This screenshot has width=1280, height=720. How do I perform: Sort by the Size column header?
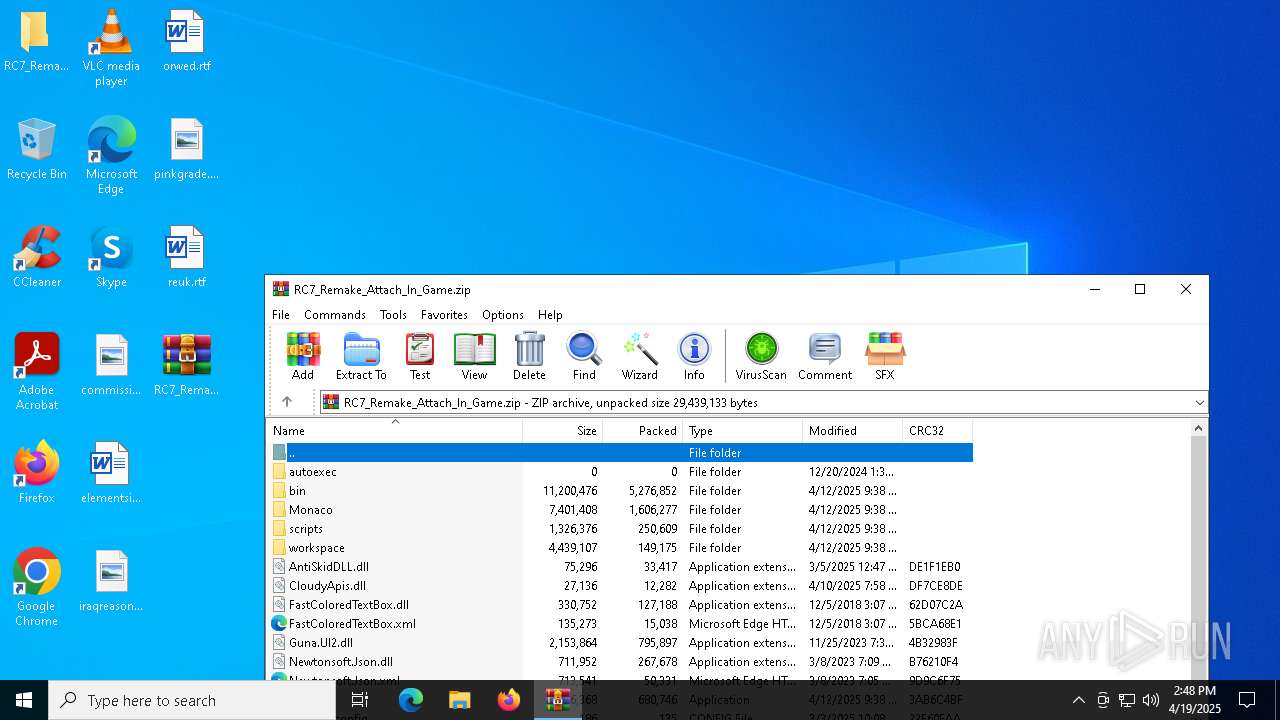563,431
